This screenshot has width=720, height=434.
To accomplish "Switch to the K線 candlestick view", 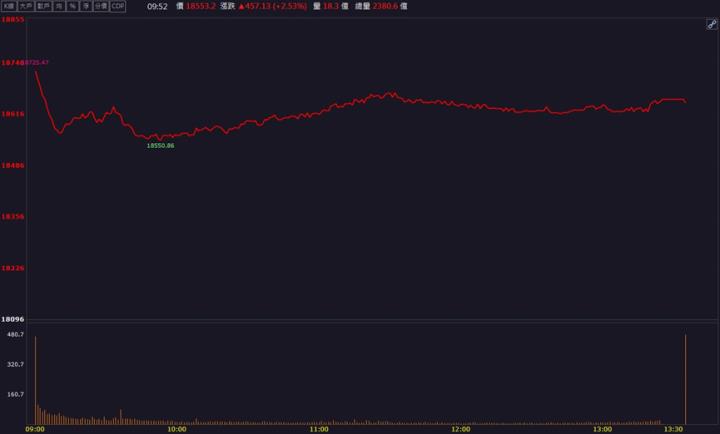I will pyautogui.click(x=8, y=6).
